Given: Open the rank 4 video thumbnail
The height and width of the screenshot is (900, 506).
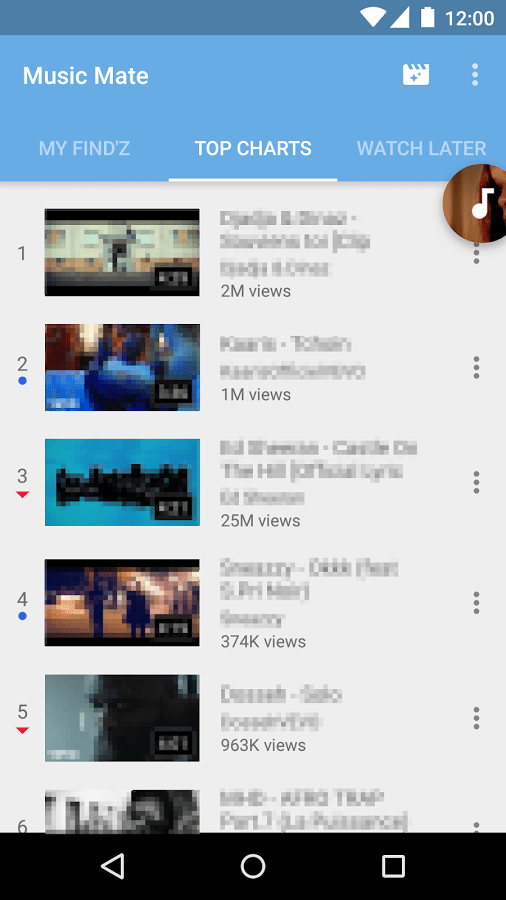Looking at the screenshot, I should pyautogui.click(x=122, y=603).
